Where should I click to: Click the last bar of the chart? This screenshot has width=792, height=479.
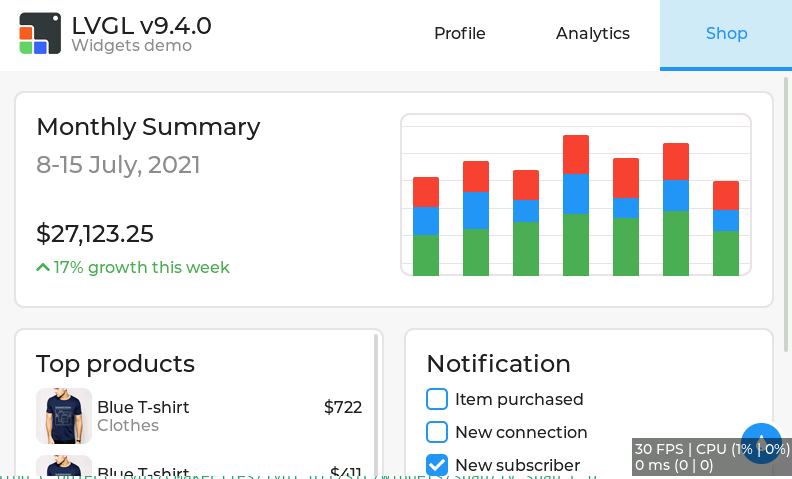[726, 228]
